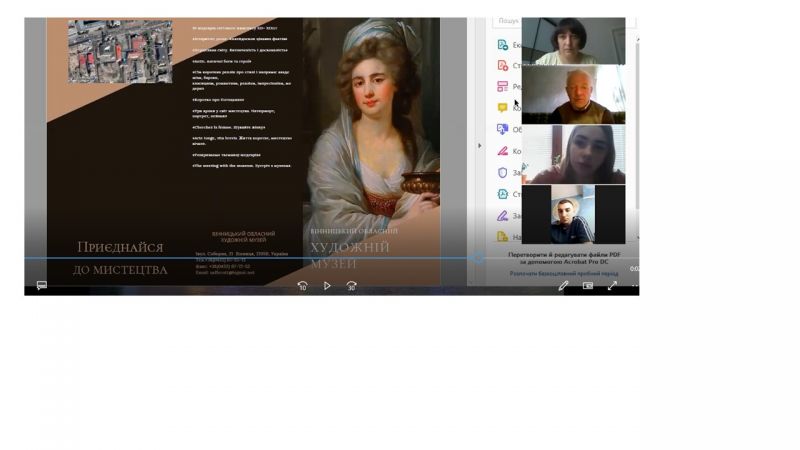Toggle captions icon in player bar

pyautogui.click(x=42, y=285)
